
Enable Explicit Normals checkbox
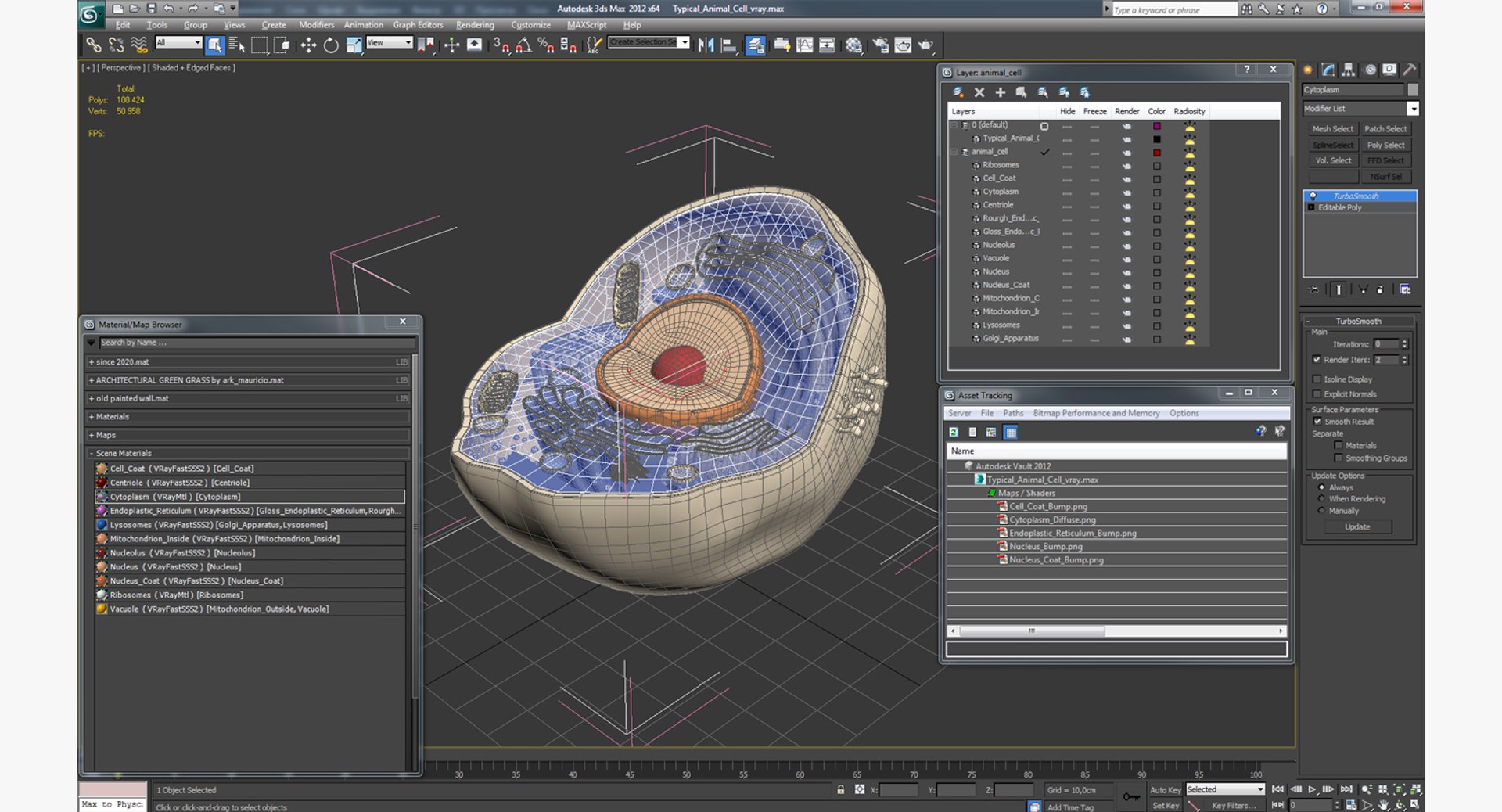(x=1317, y=394)
